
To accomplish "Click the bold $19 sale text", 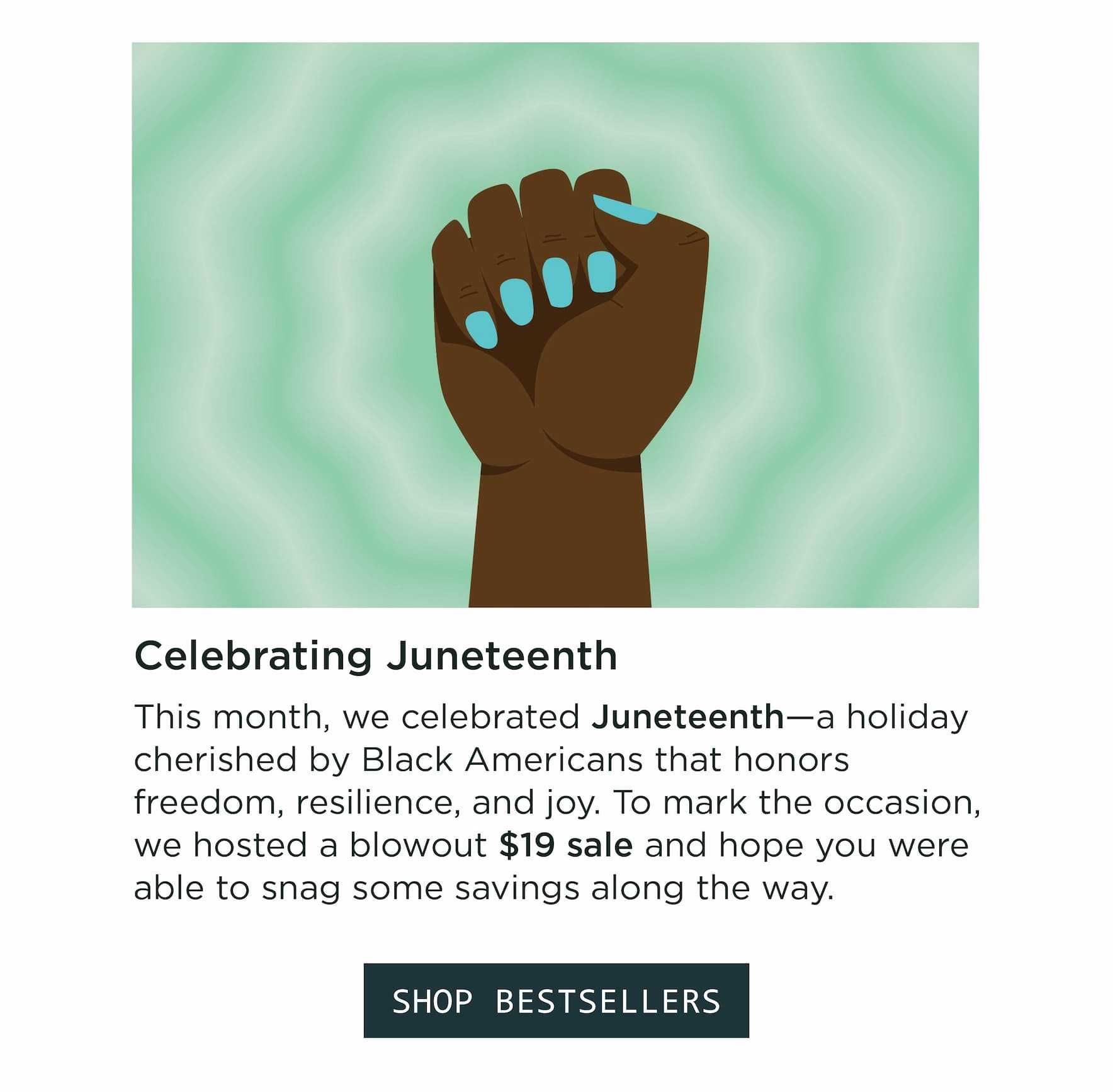I will (x=565, y=845).
